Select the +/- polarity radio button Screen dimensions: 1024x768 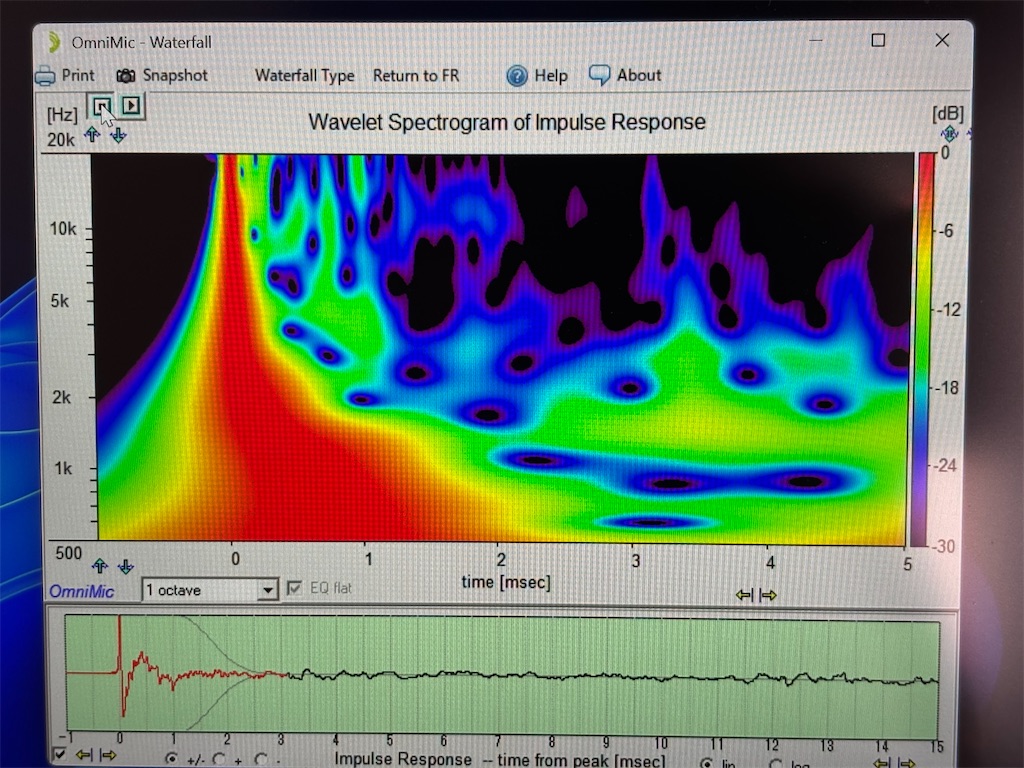pyautogui.click(x=171, y=759)
